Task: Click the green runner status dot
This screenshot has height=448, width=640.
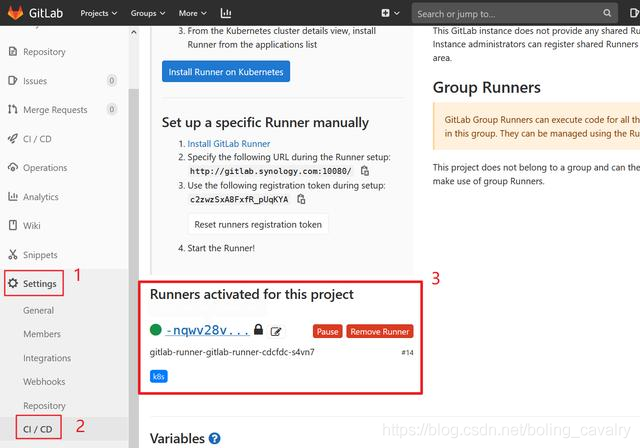Action: (156, 329)
